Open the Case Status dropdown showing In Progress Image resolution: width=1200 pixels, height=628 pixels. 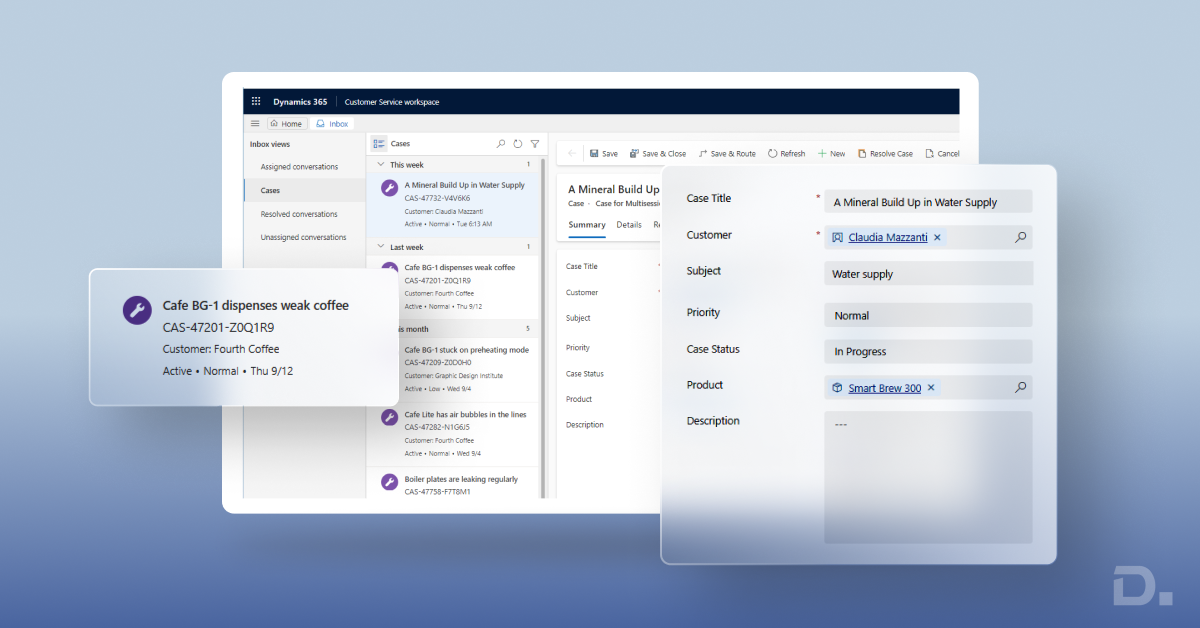click(927, 352)
